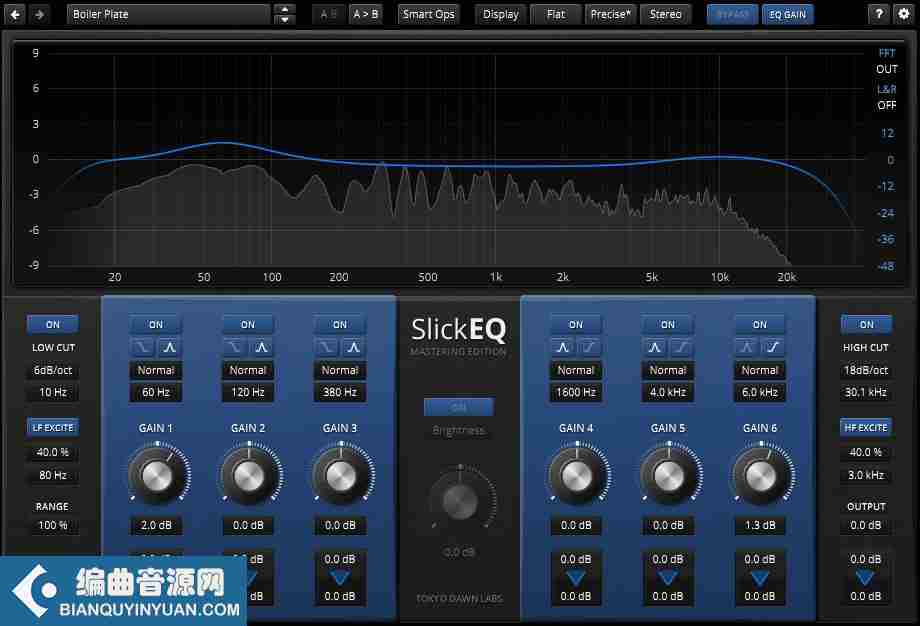This screenshot has height=626, width=920.
Task: Click the GAIN 6 knob
Action: pos(762,476)
